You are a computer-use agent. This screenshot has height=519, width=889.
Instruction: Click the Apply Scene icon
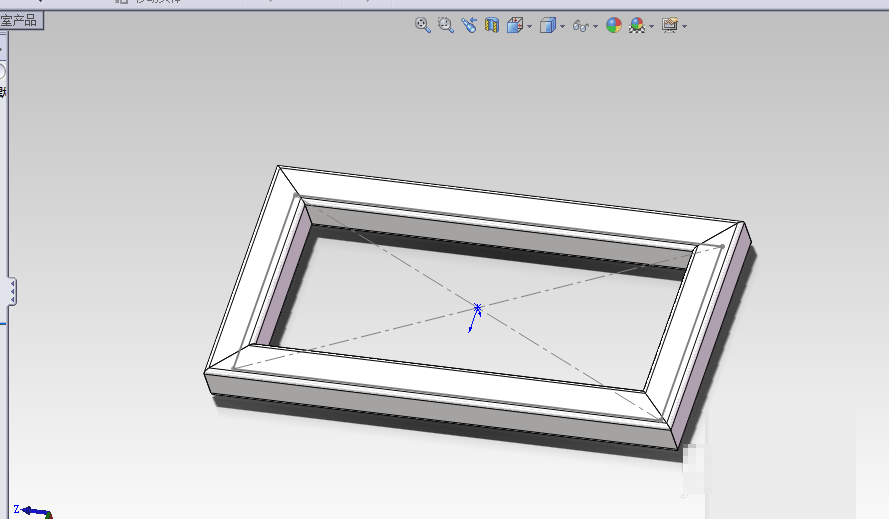pos(637,25)
